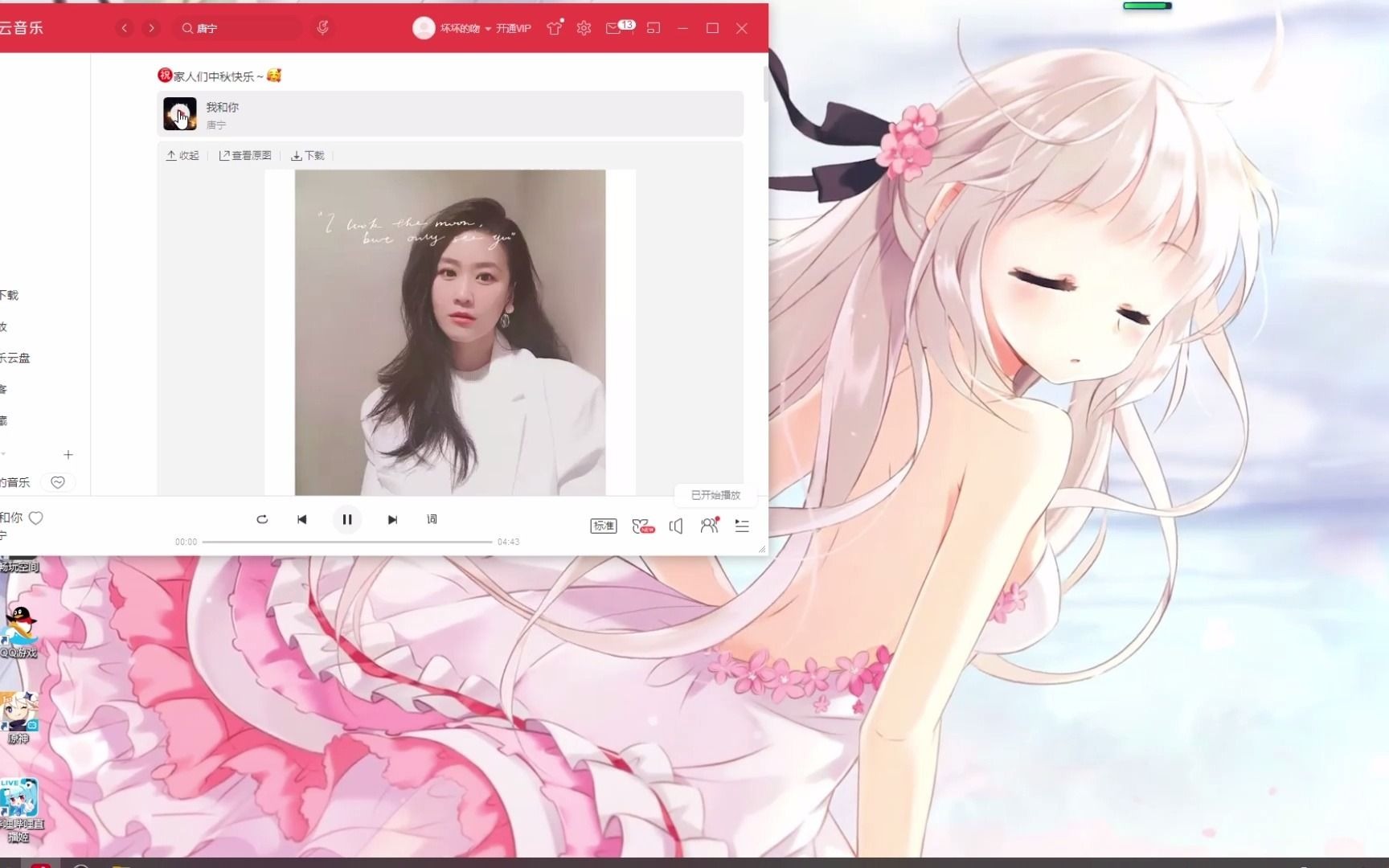Open the user avatar profile
This screenshot has height=868, width=1389.
[423, 28]
